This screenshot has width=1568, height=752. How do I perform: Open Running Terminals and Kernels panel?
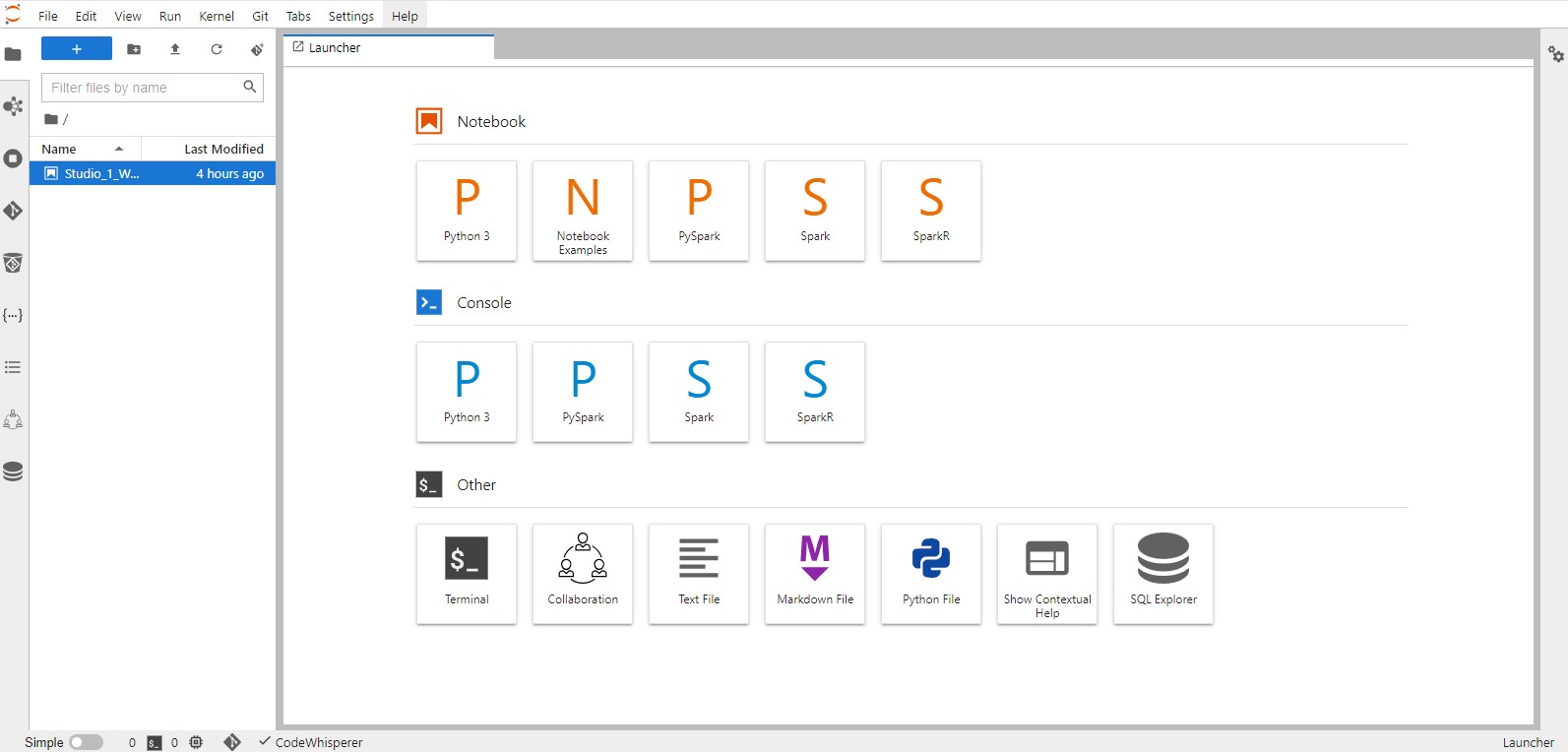13,158
